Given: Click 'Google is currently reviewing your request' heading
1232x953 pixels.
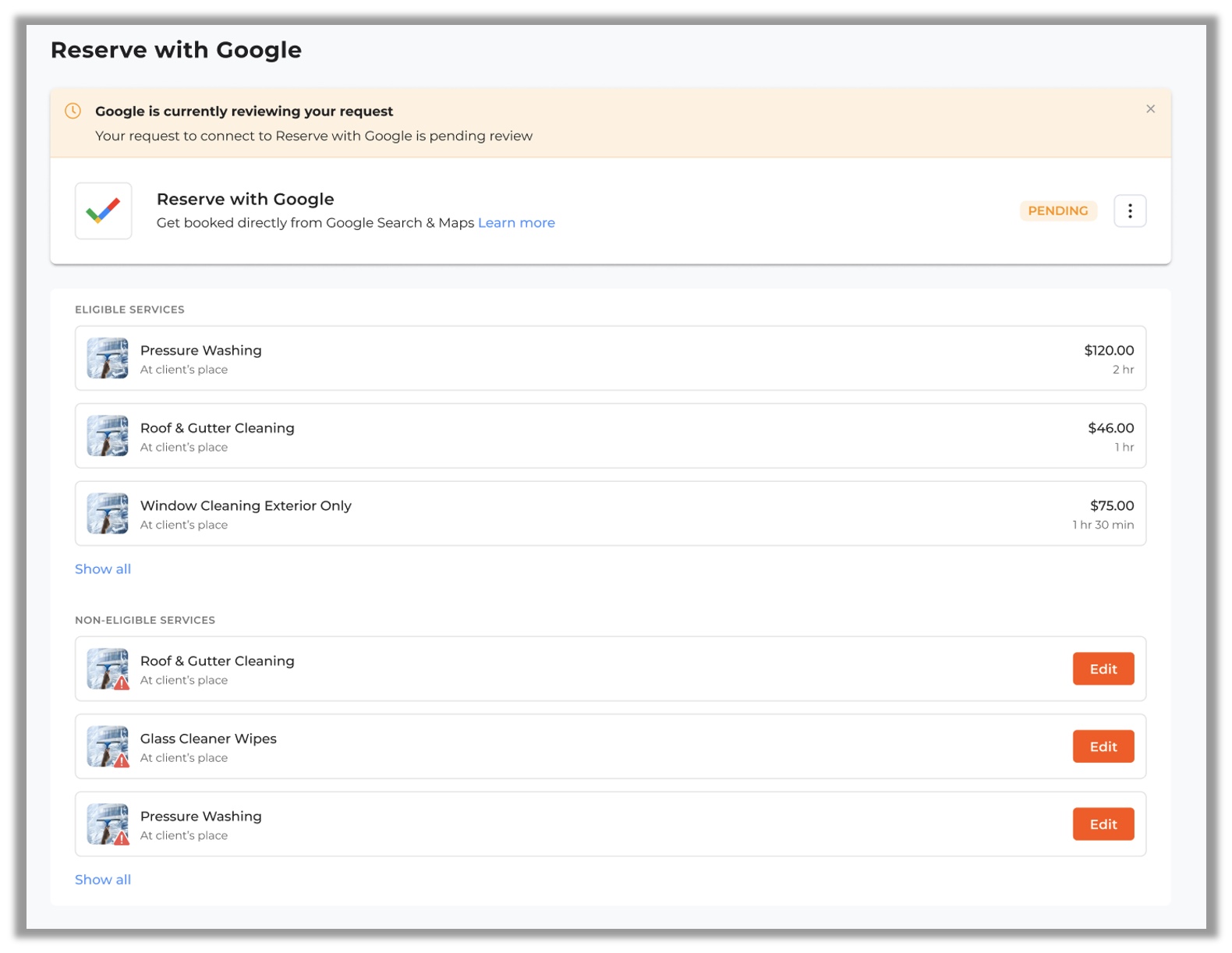Looking at the screenshot, I should click(244, 112).
